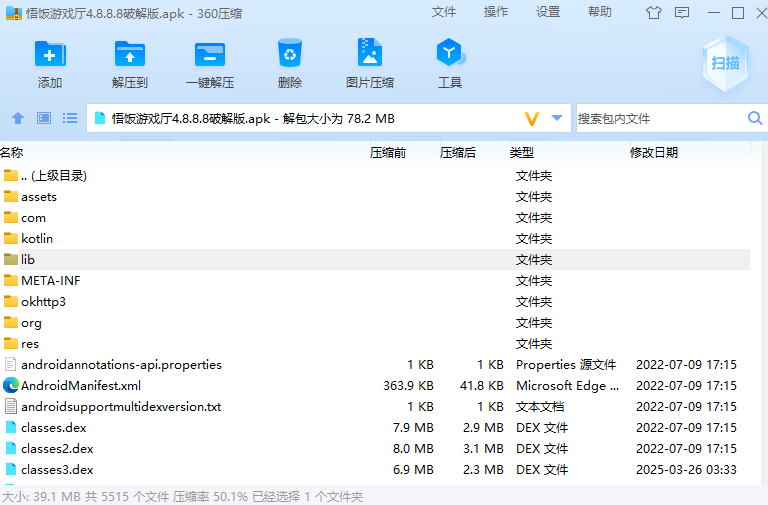Click the folder icon of okhttp3

coord(11,301)
